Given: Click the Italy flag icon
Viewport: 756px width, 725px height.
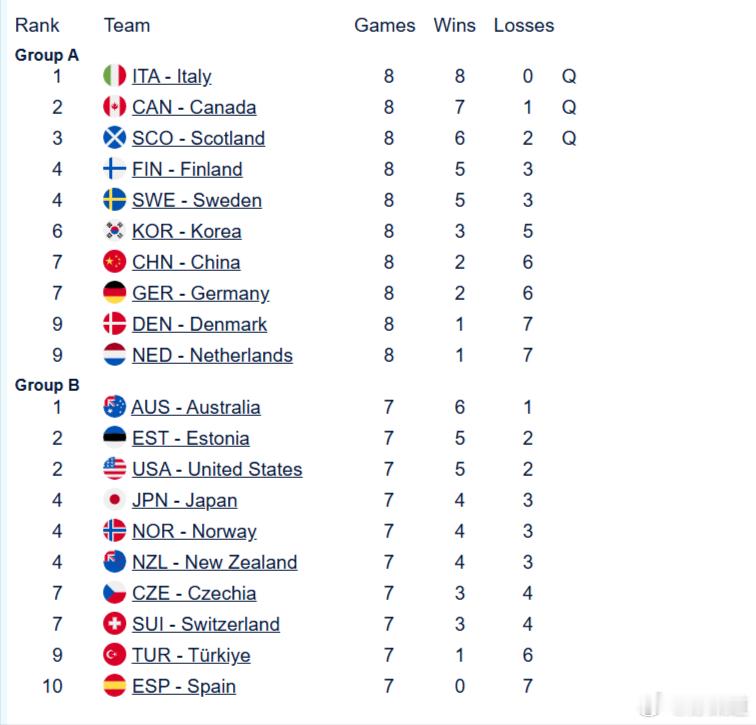Looking at the screenshot, I should pos(114,76).
